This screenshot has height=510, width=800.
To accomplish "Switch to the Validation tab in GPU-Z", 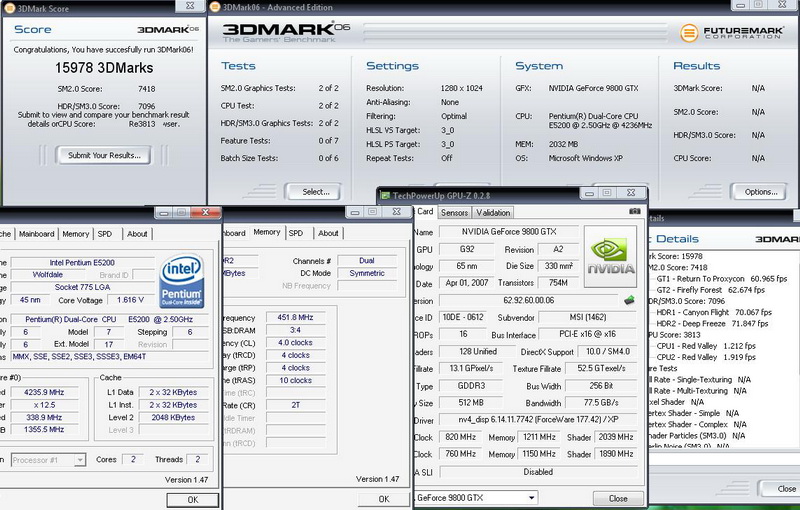I will [493, 213].
